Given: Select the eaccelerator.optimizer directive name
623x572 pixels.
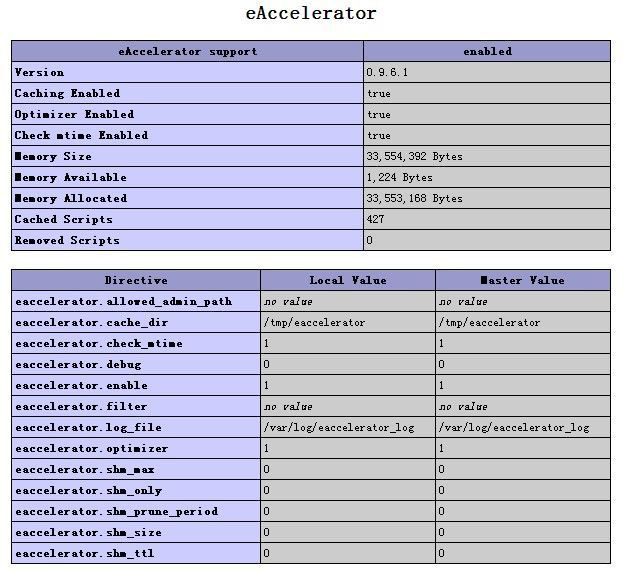Looking at the screenshot, I should pyautogui.click(x=91, y=449).
